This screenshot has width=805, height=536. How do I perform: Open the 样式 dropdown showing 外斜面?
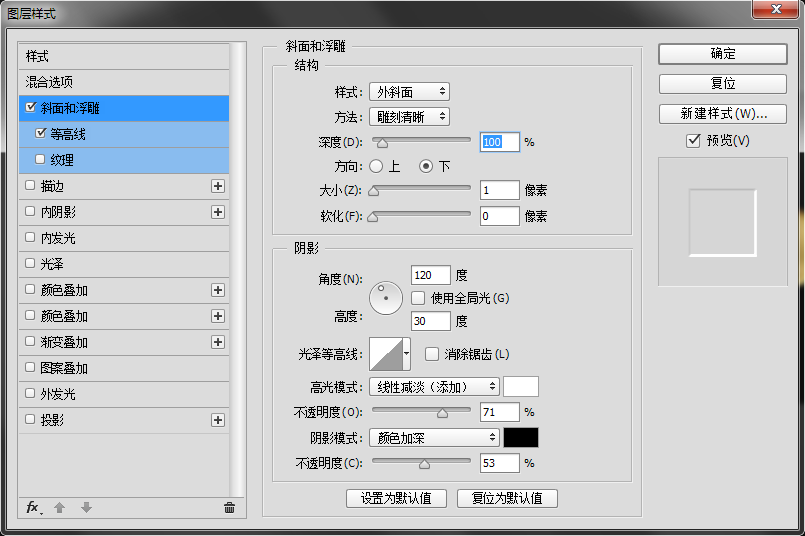click(409, 92)
